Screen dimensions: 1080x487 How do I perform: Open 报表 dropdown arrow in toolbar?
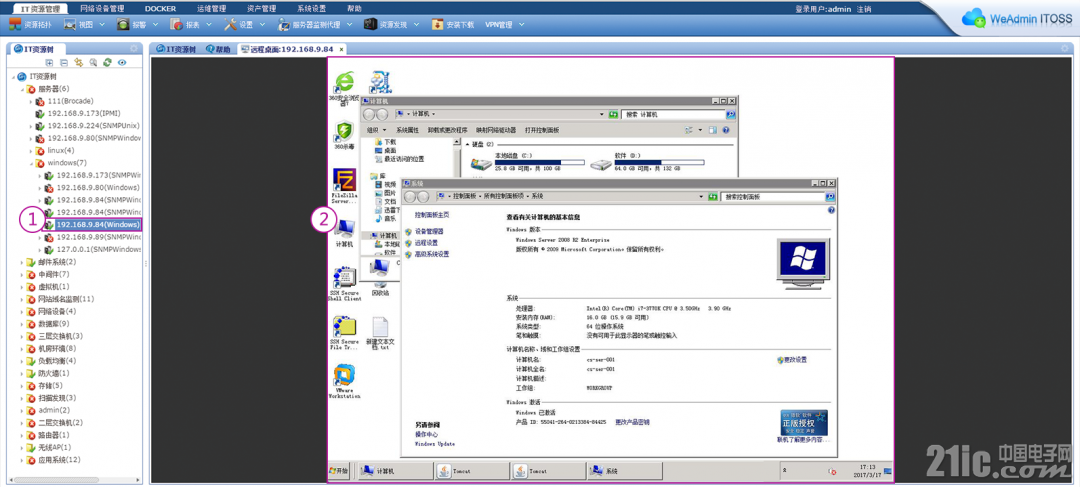[x=209, y=25]
